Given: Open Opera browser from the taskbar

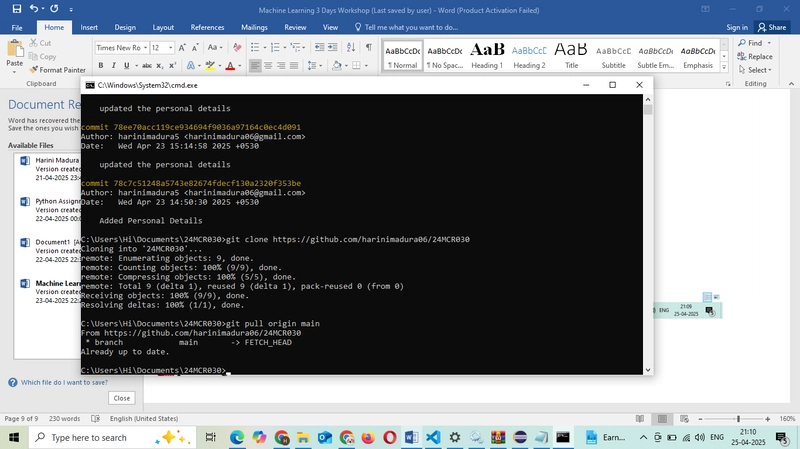Looking at the screenshot, I should tap(390, 437).
